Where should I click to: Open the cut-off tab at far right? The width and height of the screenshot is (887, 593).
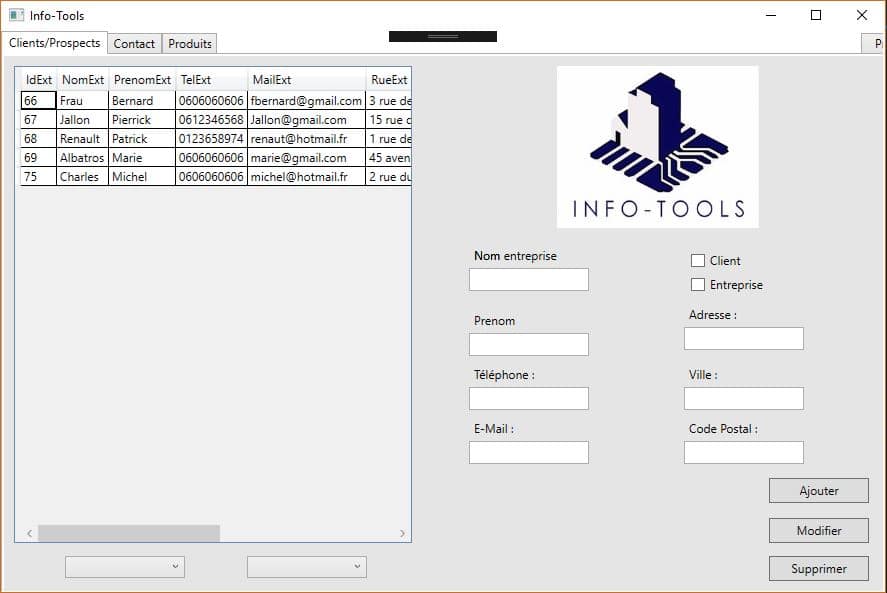(873, 44)
